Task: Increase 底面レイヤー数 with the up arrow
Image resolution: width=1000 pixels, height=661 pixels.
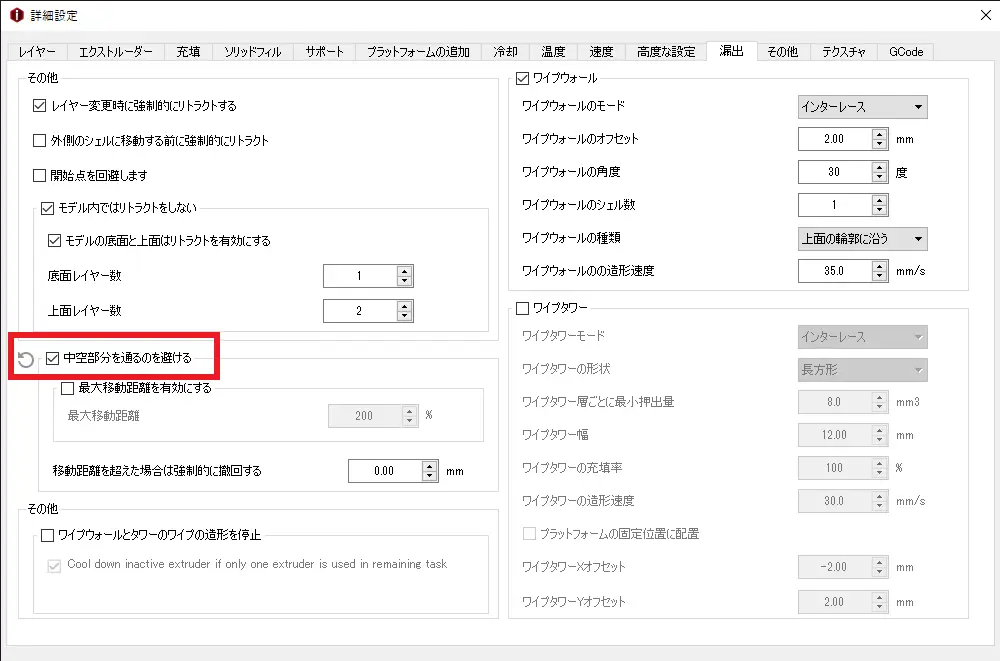Action: point(404,271)
